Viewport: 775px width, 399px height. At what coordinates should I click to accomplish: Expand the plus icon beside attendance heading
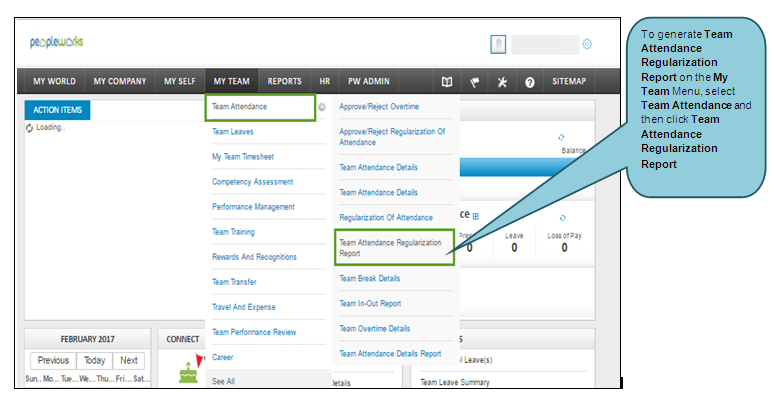475,216
